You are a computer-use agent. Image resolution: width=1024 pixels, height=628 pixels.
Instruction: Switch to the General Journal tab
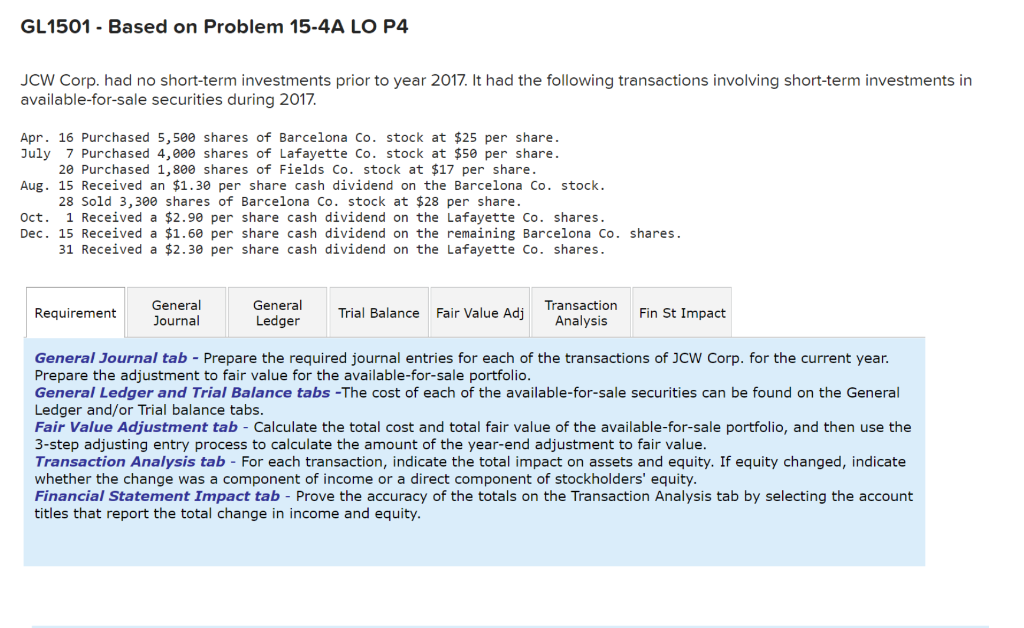(176, 311)
